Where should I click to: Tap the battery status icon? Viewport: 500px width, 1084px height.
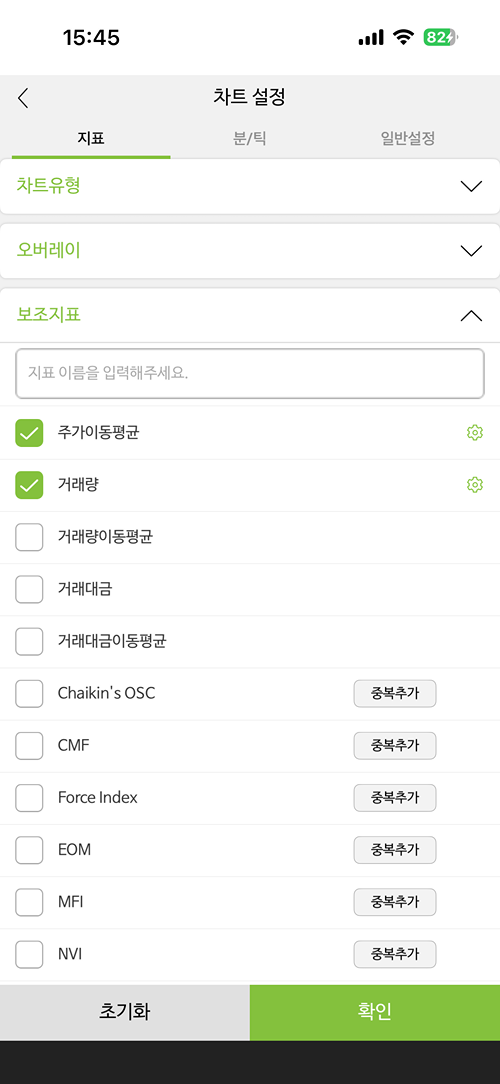[x=440, y=37]
